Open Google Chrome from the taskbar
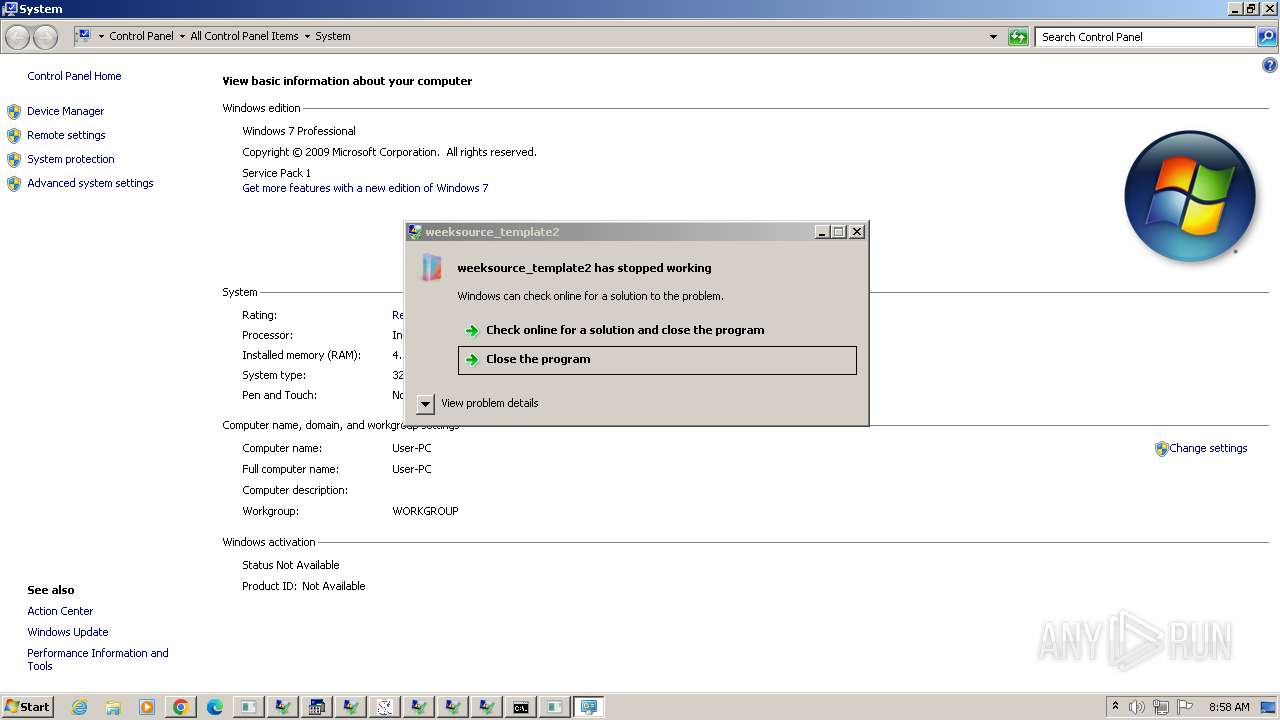1280x720 pixels. tap(181, 707)
